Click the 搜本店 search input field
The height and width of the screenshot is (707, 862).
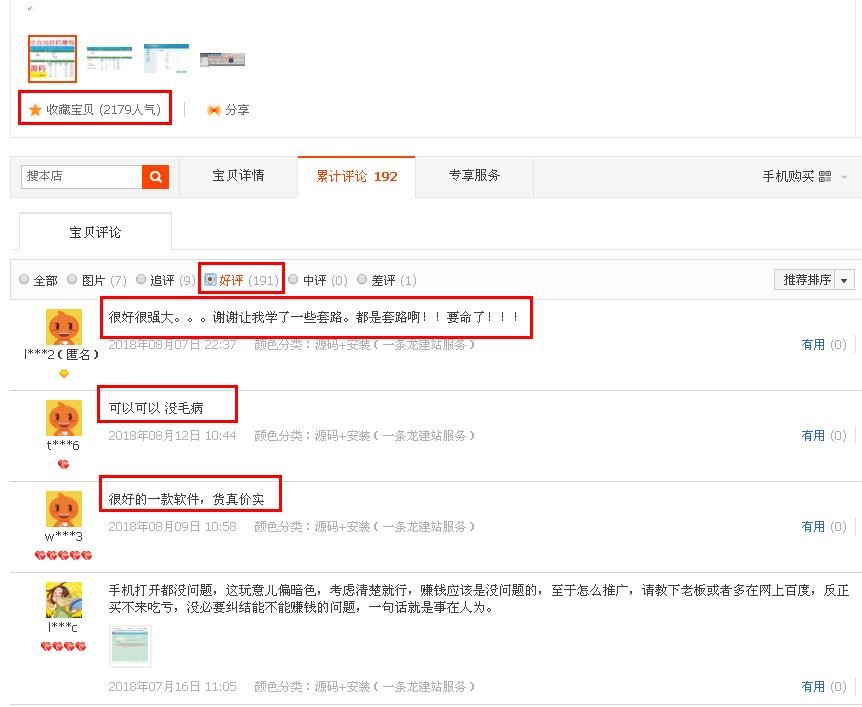(81, 177)
